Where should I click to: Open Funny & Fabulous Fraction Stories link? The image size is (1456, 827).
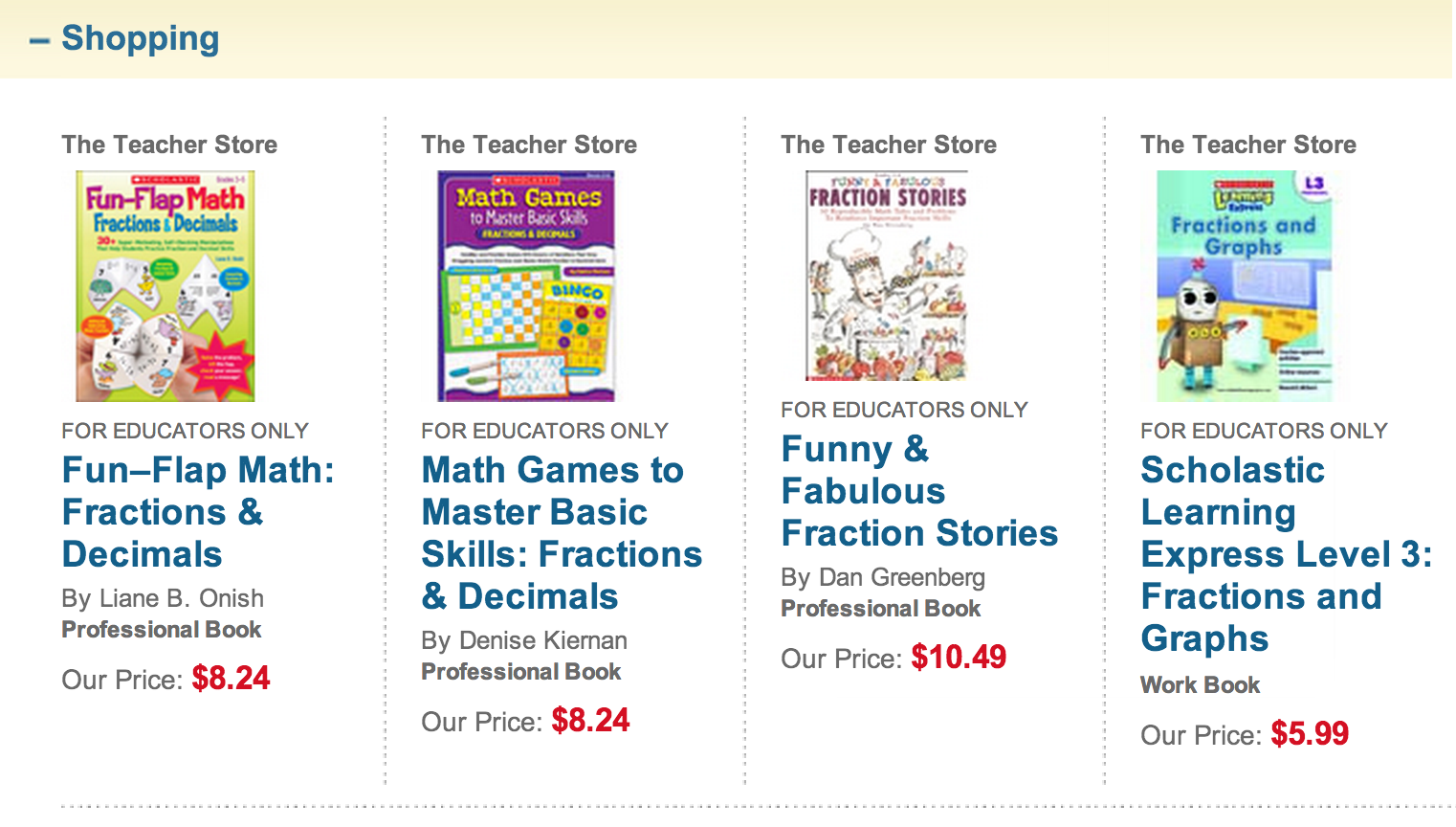[x=918, y=491]
